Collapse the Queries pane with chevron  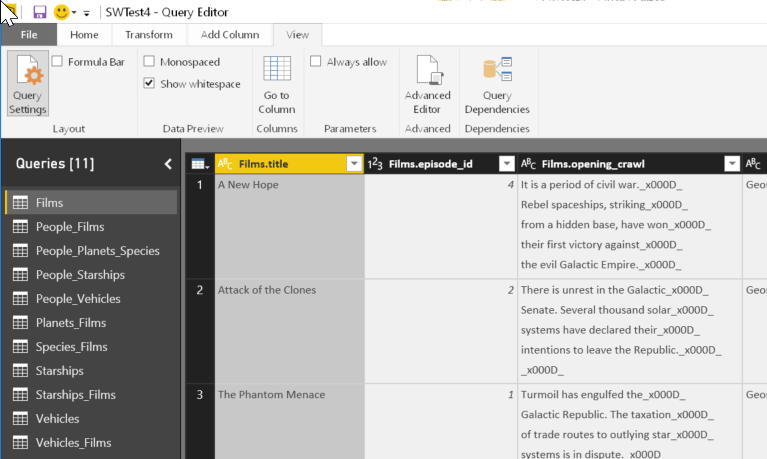168,164
